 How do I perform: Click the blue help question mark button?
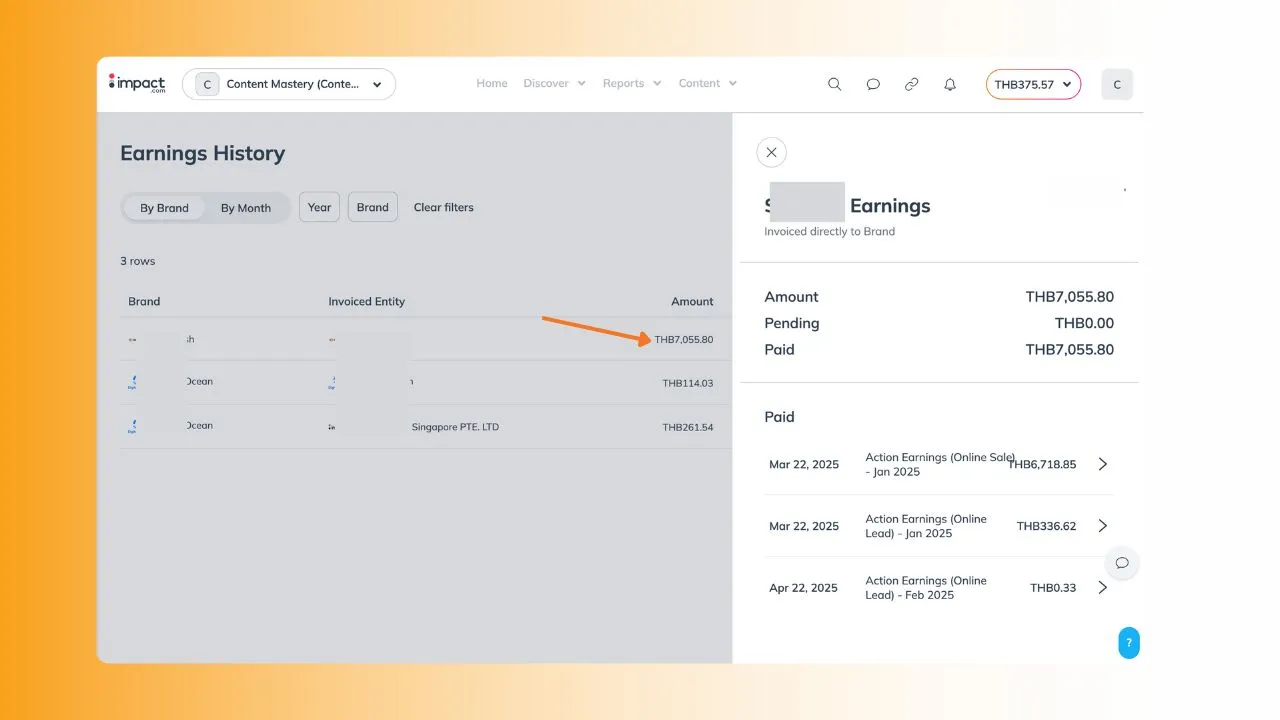(x=1128, y=642)
